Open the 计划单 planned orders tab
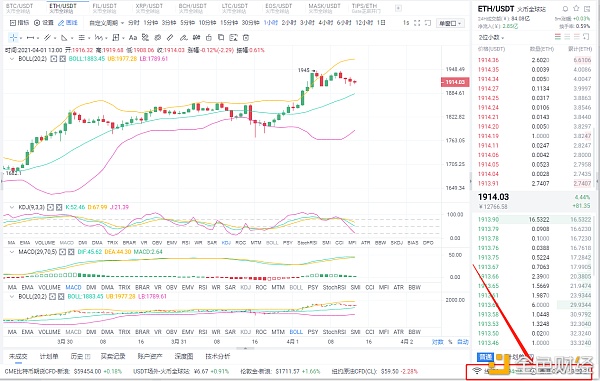Viewport: 600px width, 381px height. pyautogui.click(x=49, y=356)
